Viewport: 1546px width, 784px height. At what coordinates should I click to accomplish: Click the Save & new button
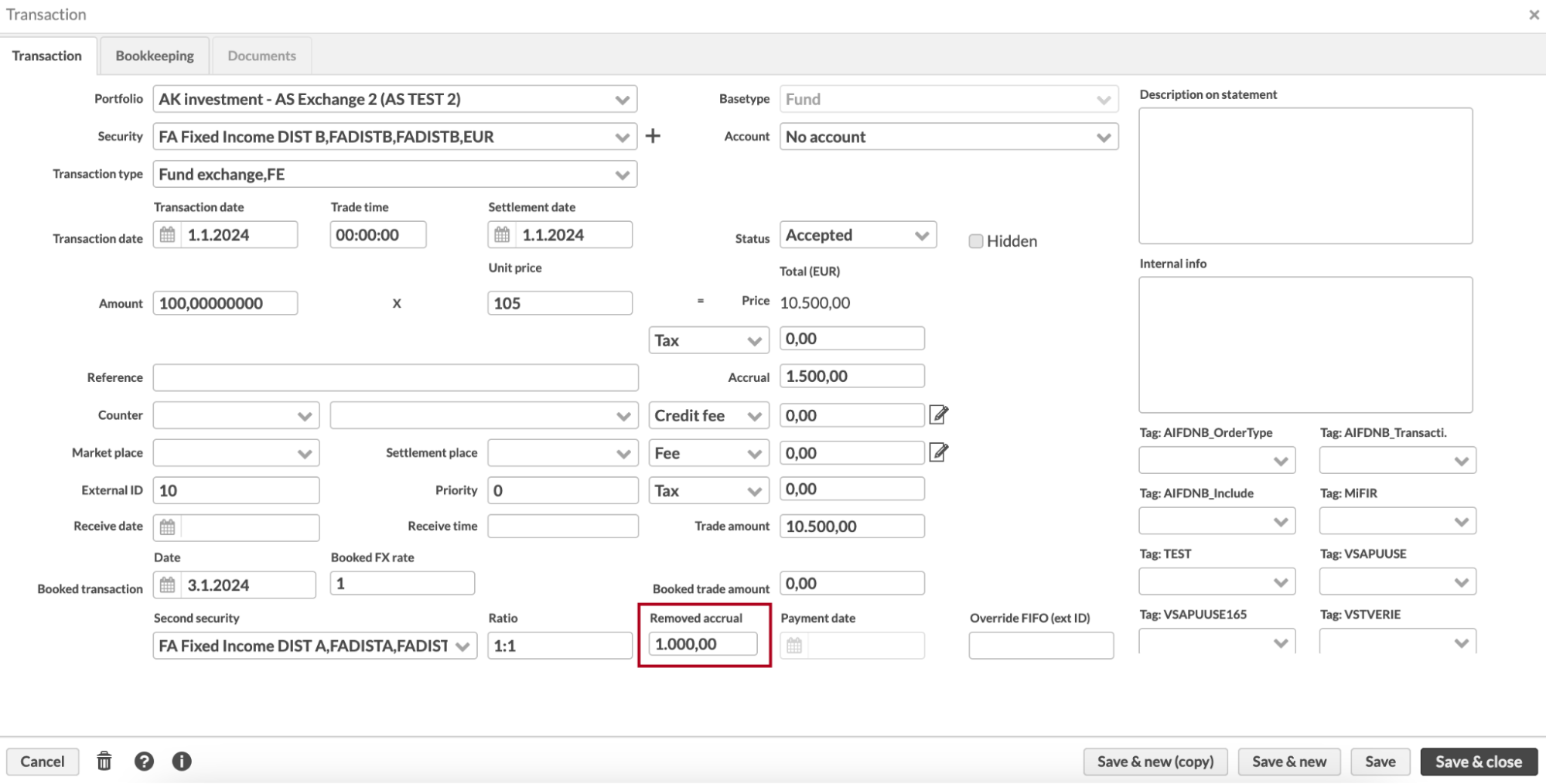click(x=1289, y=762)
